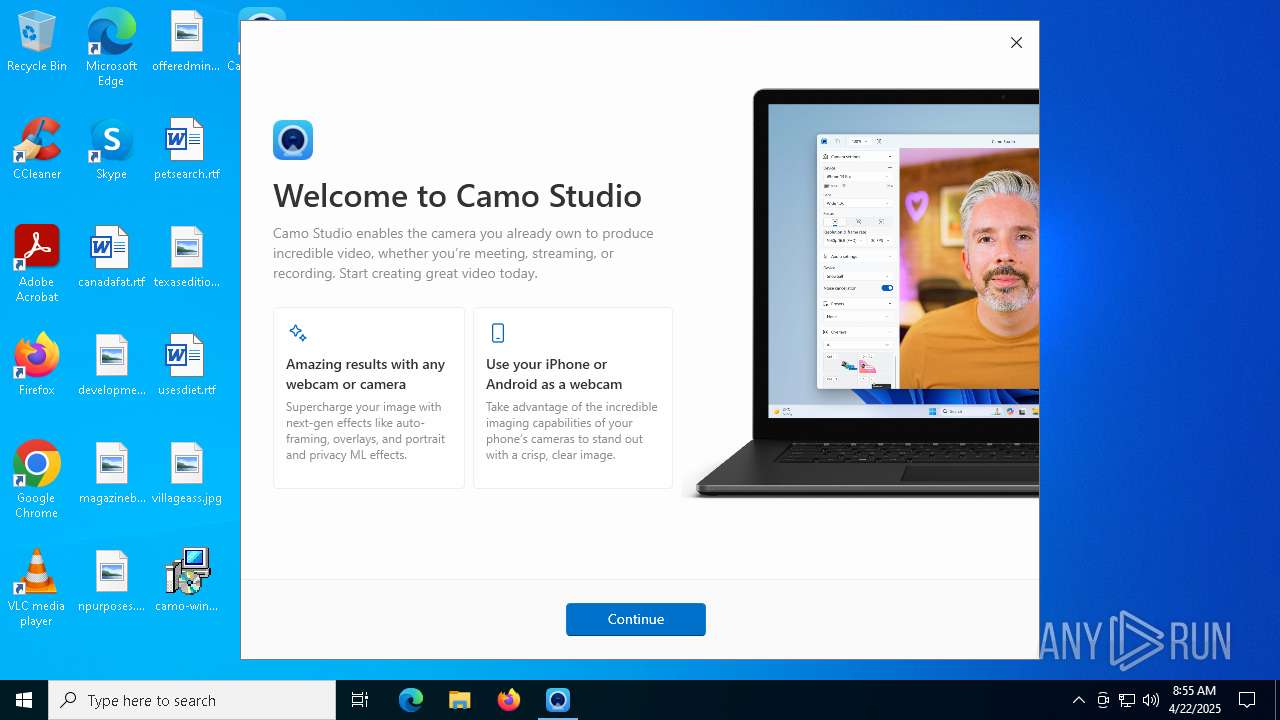Click the "Welcome to Camo Studio" title text

click(x=457, y=195)
